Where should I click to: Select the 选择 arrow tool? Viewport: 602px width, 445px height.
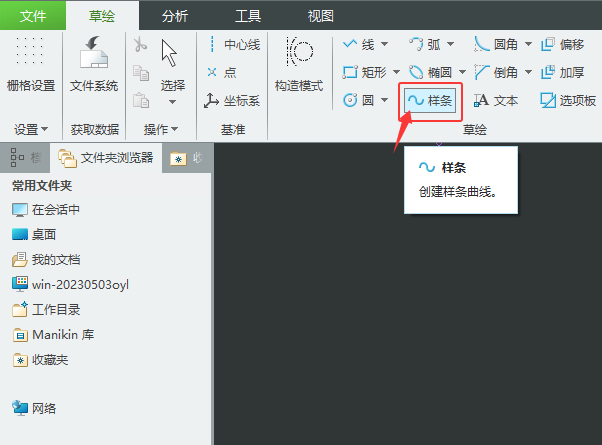pyautogui.click(x=172, y=65)
